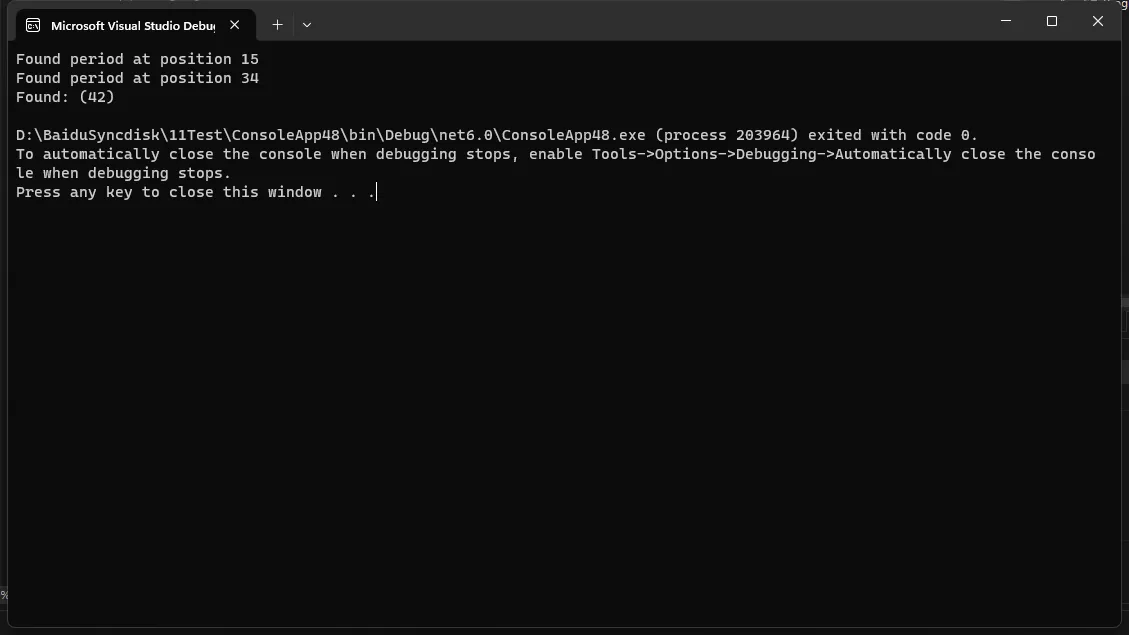Screen dimensions: 1129x635
Task: Select the Microsoft Visual Studio Debug tab
Action: 135,25
